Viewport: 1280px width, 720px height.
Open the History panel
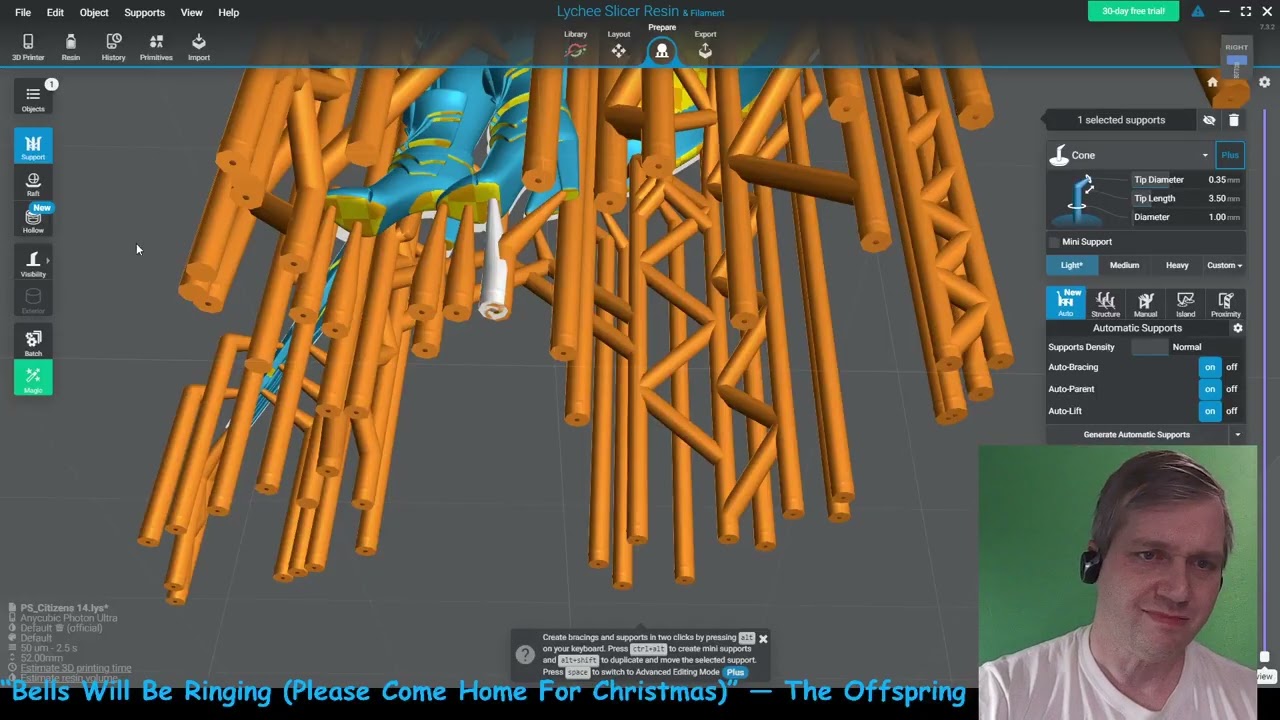tap(113, 46)
